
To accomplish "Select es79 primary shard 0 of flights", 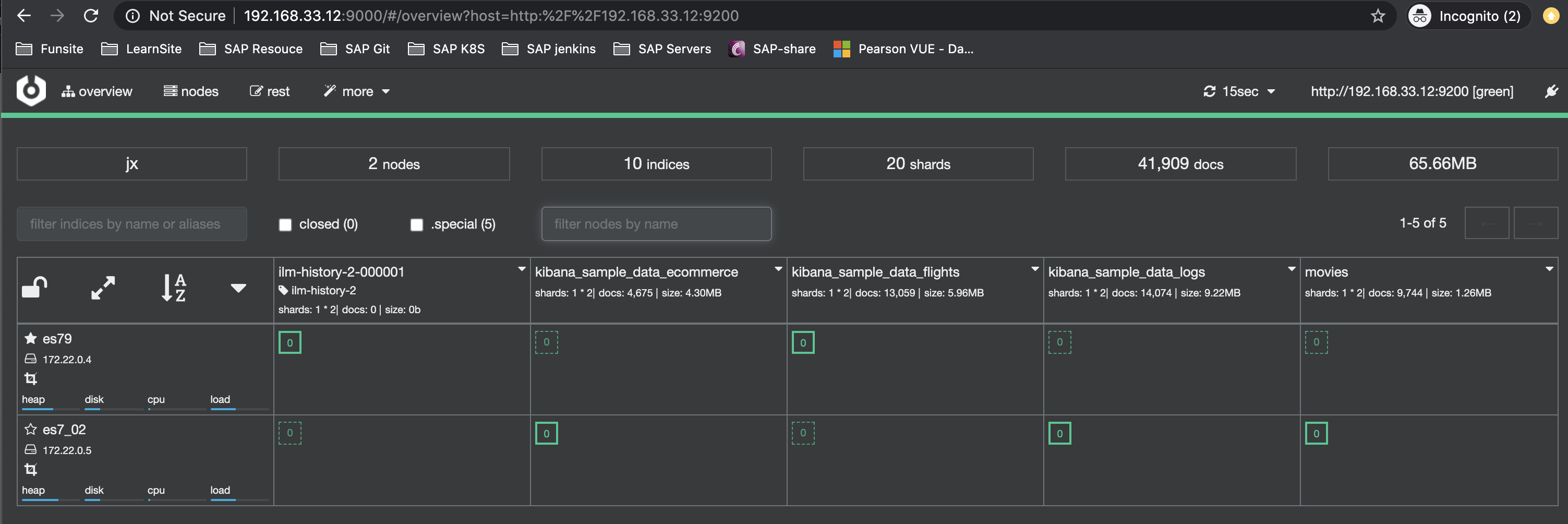I will click(x=803, y=342).
